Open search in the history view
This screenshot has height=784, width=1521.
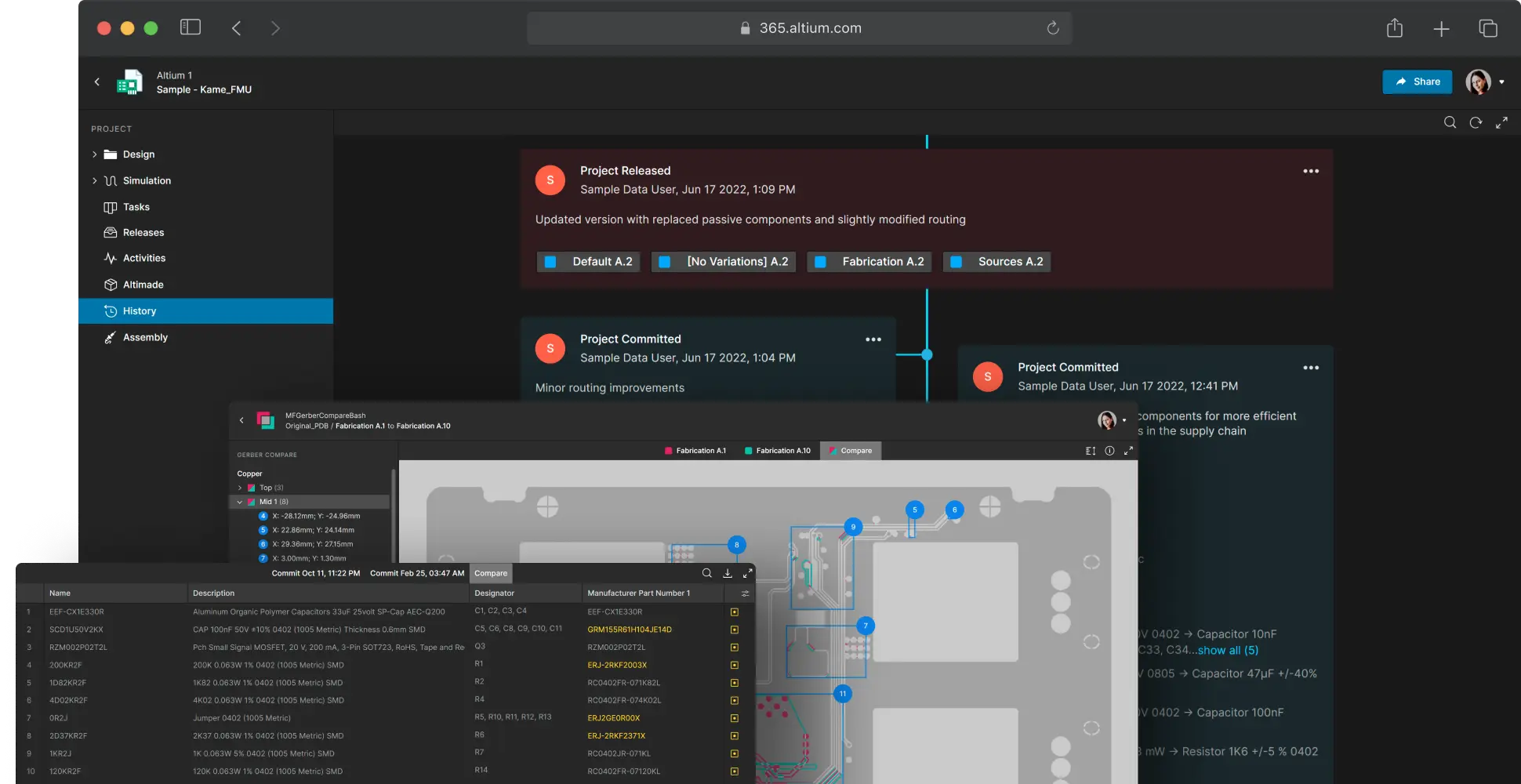[1450, 122]
